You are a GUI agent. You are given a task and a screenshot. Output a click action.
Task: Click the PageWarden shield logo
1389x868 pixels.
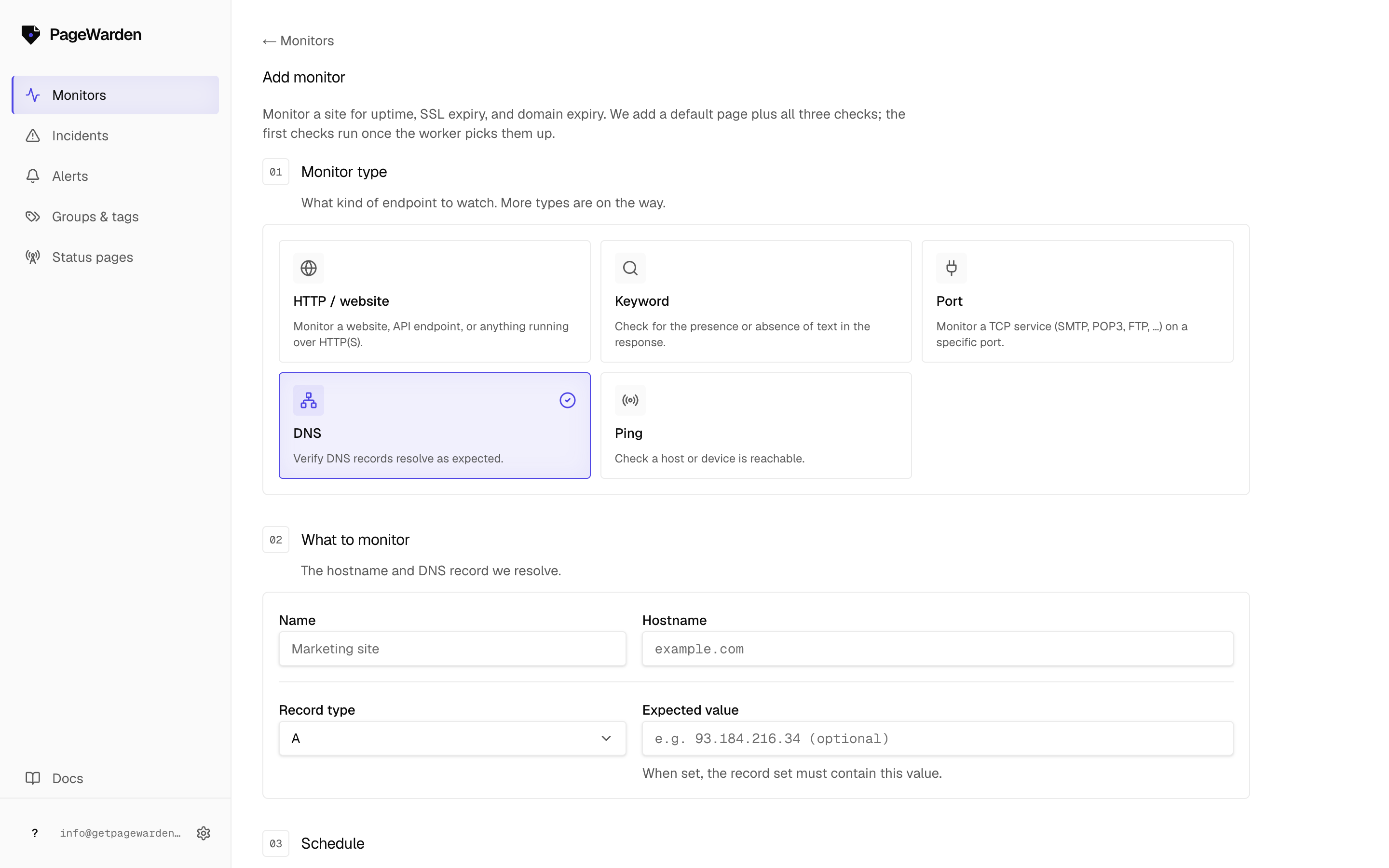31,34
